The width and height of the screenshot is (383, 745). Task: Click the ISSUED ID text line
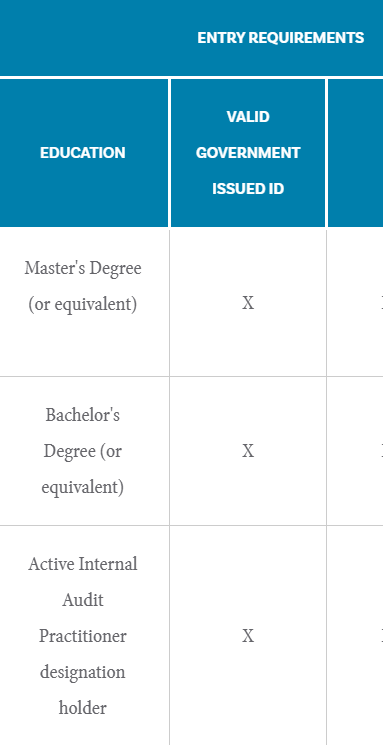(x=248, y=189)
